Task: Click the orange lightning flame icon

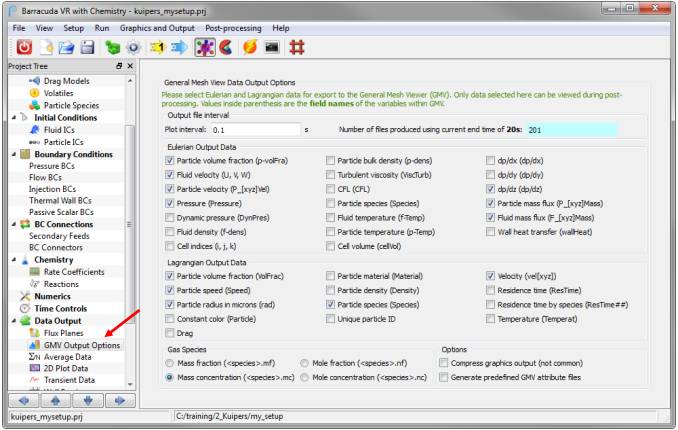Action: 250,47
